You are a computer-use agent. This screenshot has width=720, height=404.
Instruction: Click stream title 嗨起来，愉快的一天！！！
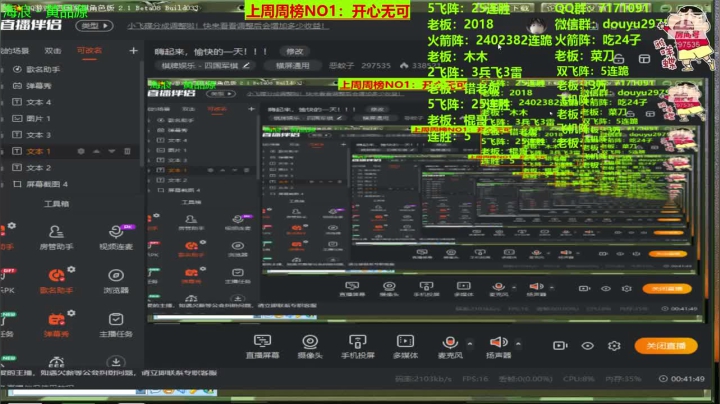[x=211, y=51]
